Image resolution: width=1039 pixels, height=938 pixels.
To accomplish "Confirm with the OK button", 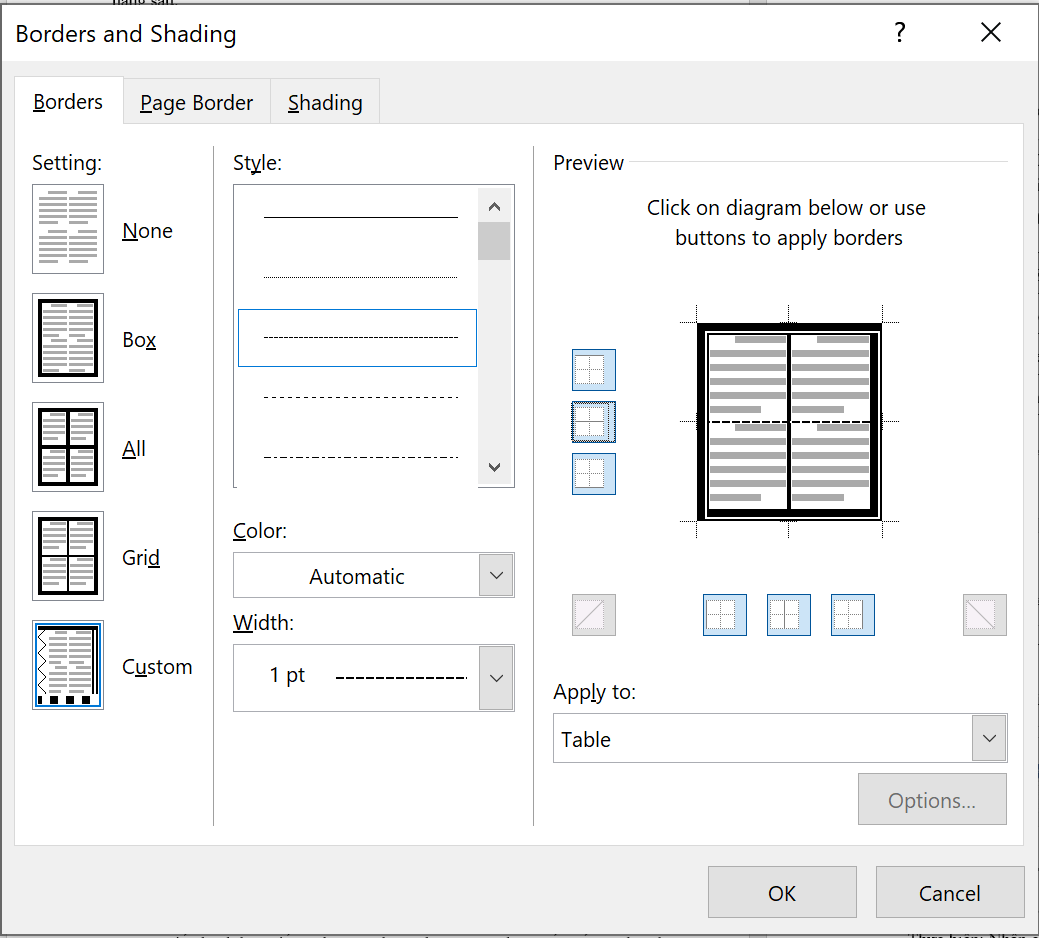I will (x=782, y=892).
